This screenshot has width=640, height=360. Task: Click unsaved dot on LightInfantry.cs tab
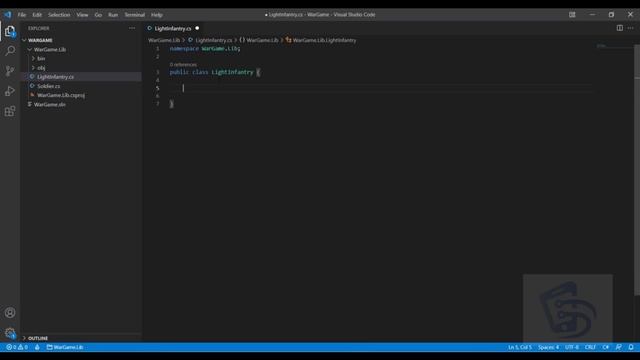[197, 28]
